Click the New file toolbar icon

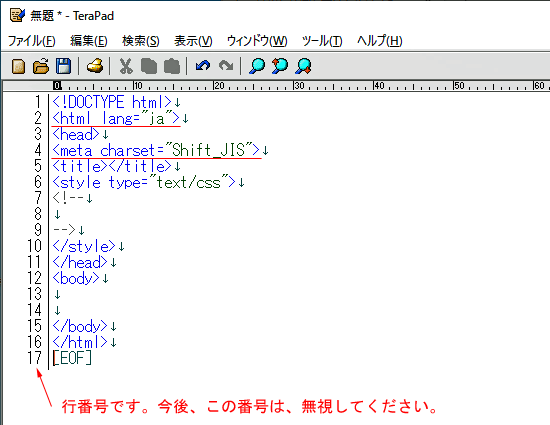tap(19, 66)
